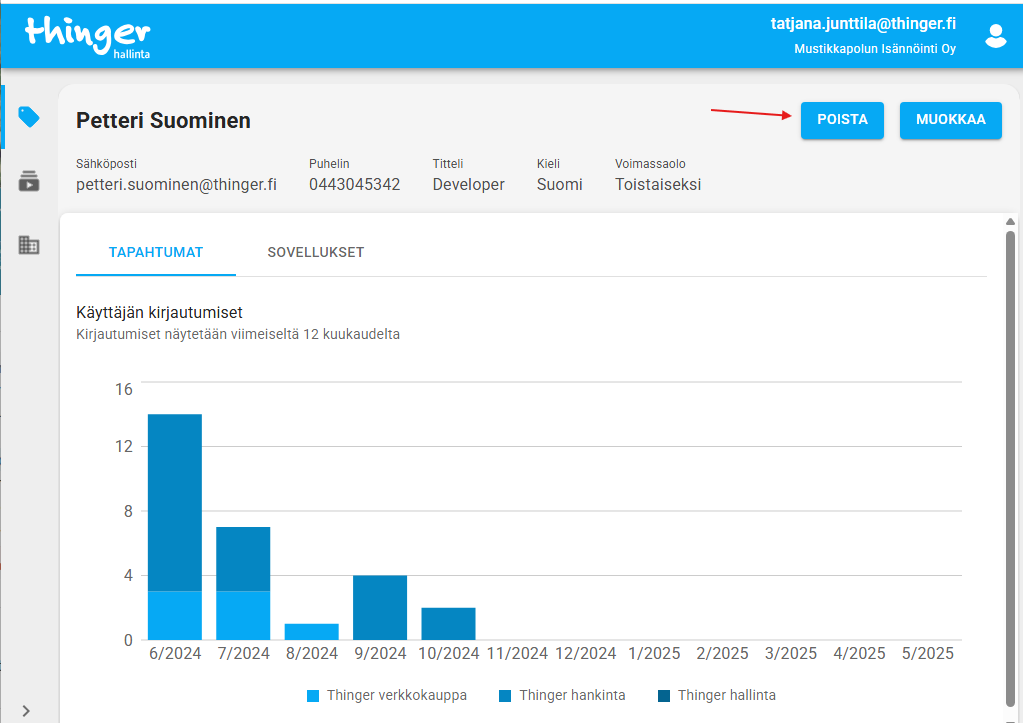Click the 9/2024 bar in chart
Image resolution: width=1023 pixels, height=723 pixels.
380,608
